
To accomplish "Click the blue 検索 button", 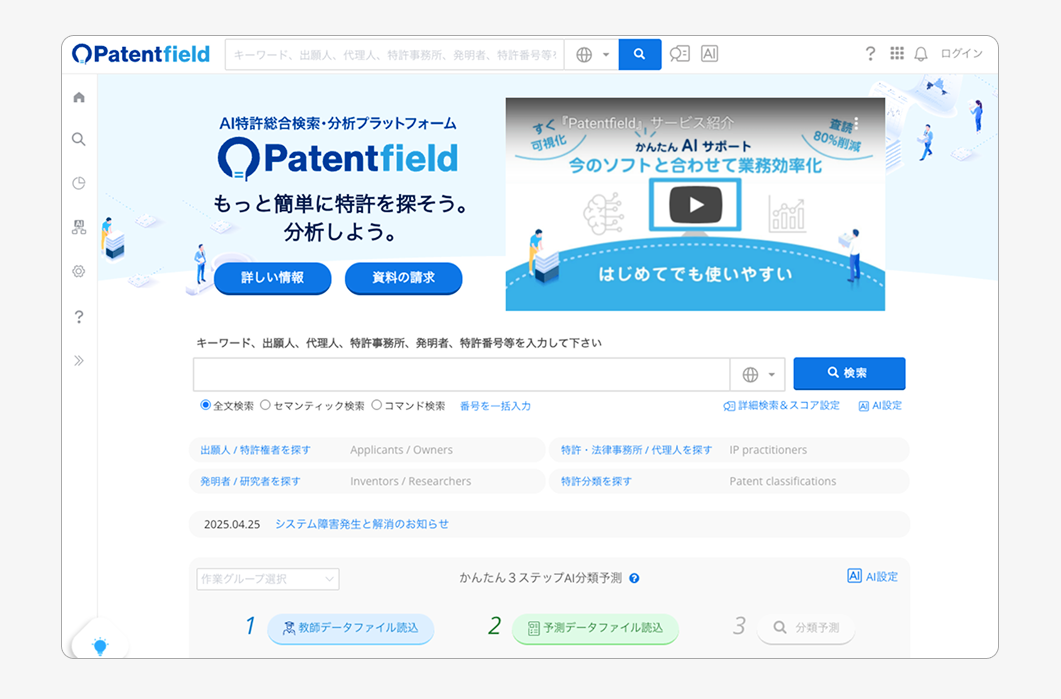I will tap(849, 374).
